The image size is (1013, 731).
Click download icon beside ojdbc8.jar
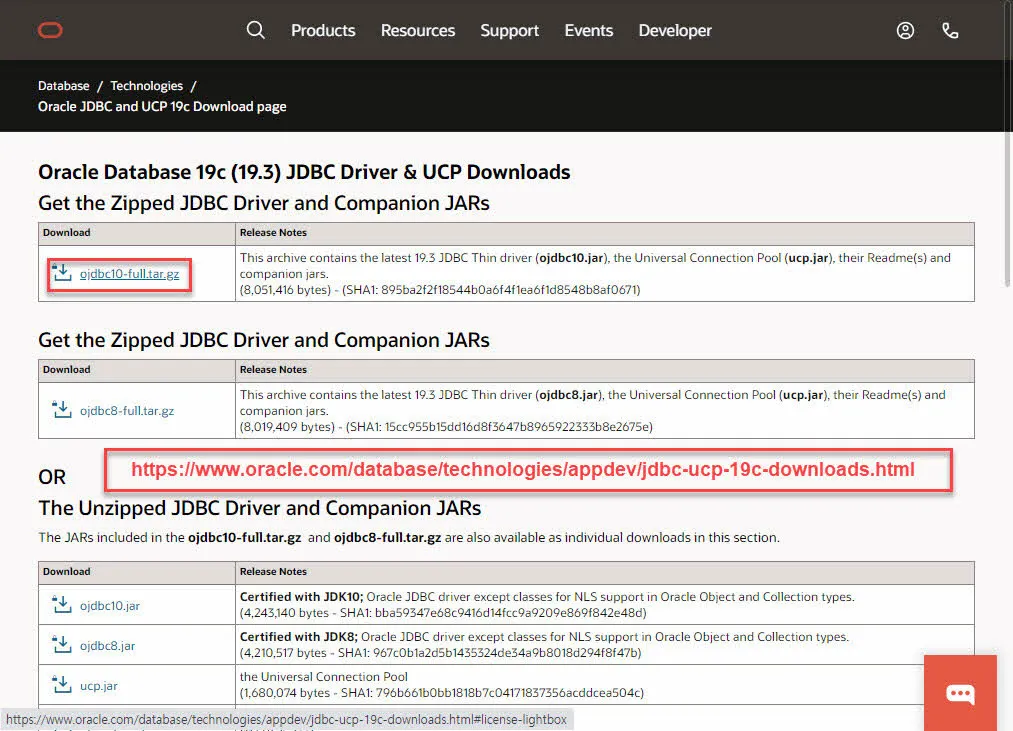[62, 645]
